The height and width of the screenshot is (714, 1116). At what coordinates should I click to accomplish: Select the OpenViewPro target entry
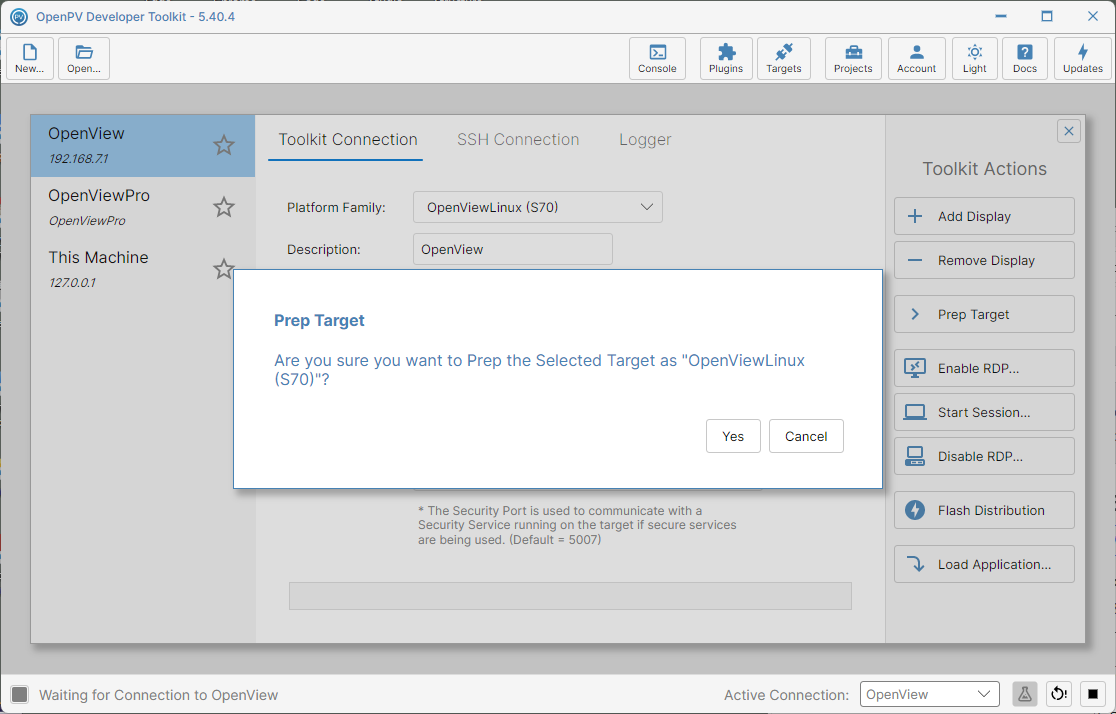click(142, 207)
